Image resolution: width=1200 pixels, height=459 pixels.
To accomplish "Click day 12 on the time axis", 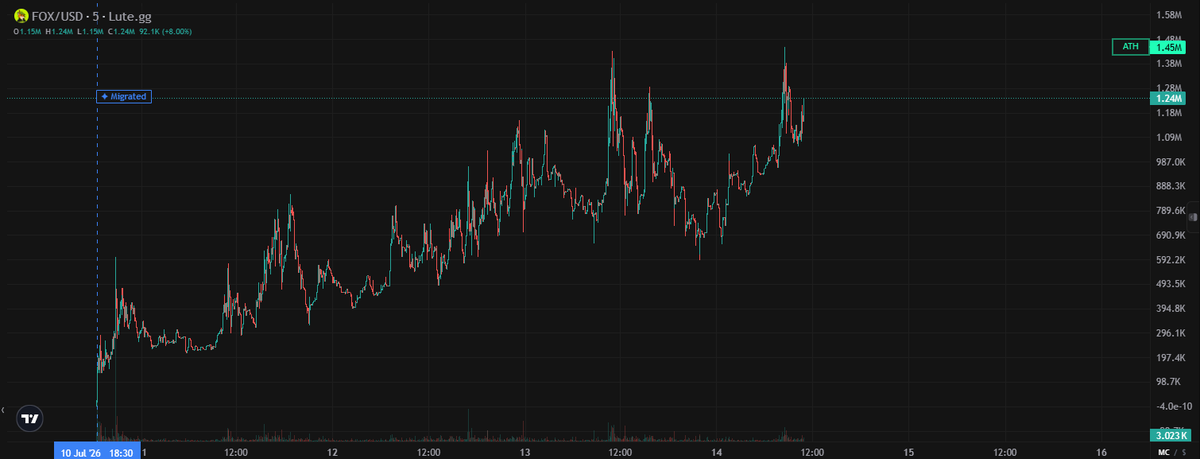I will (x=332, y=452).
